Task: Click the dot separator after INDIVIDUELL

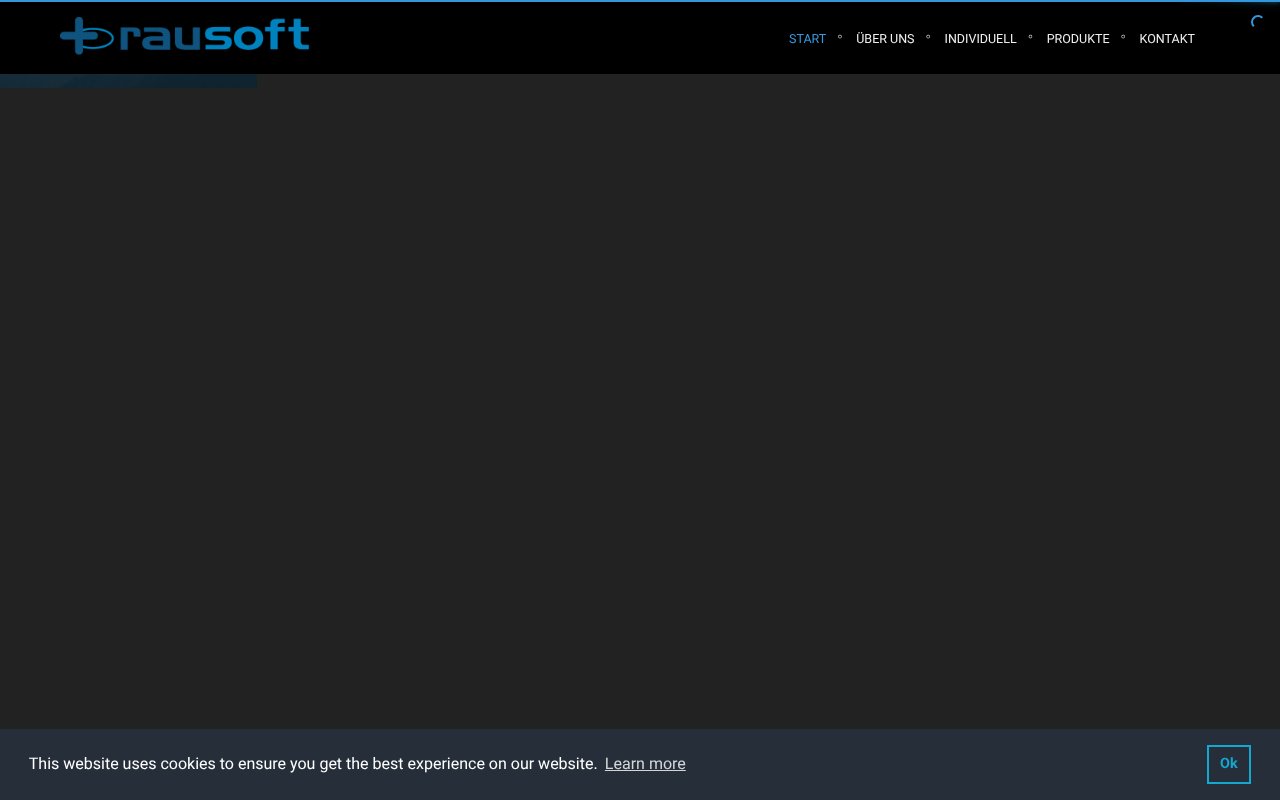Action: (x=1030, y=38)
